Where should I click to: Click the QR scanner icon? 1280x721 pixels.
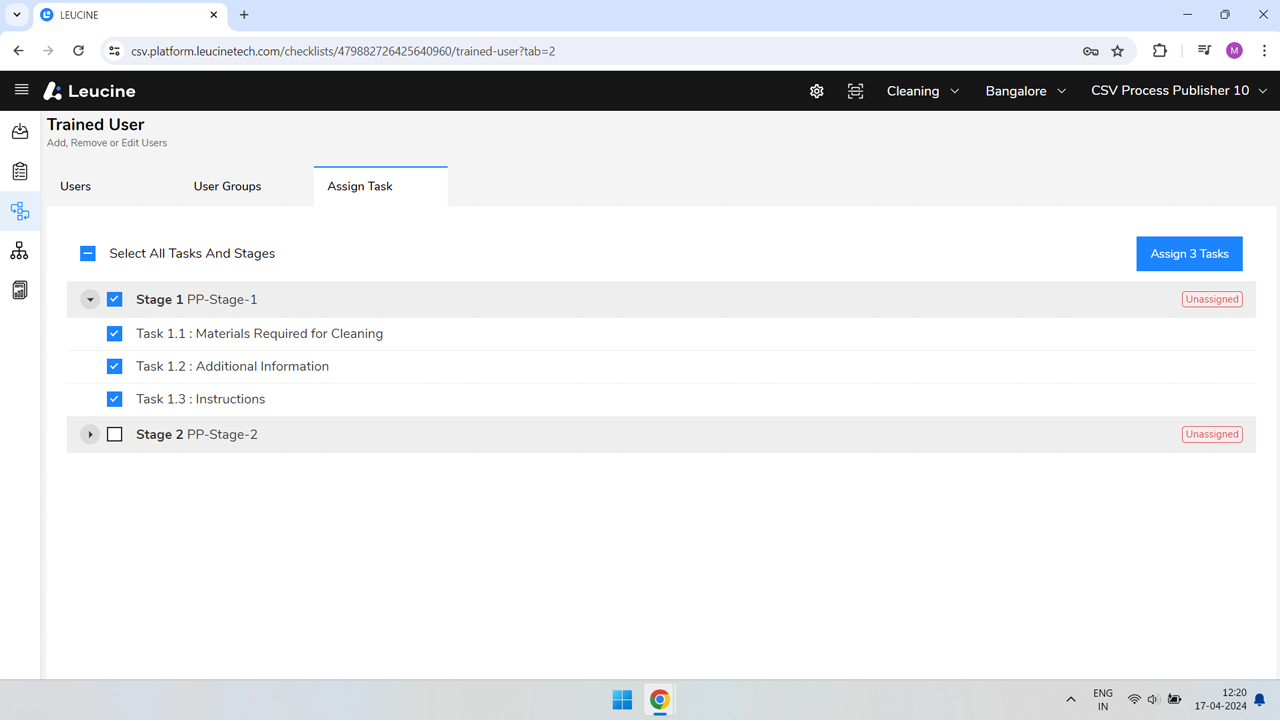click(855, 91)
